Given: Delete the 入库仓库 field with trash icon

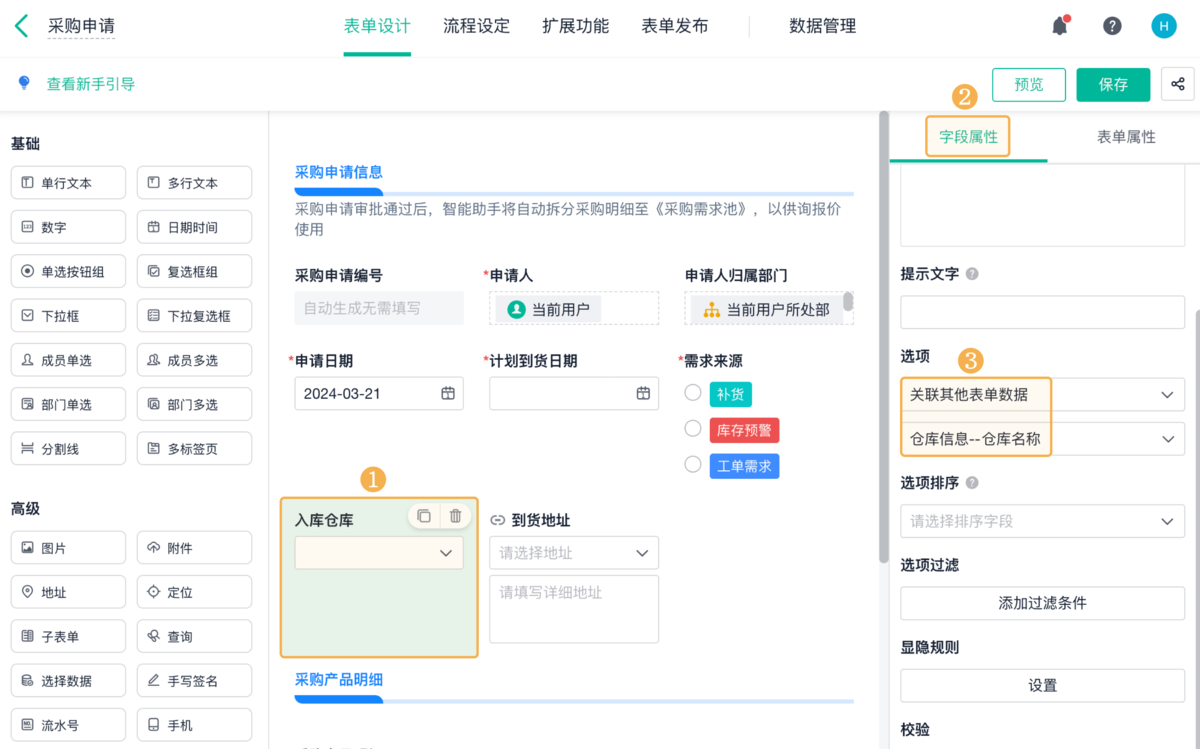Looking at the screenshot, I should (x=456, y=516).
